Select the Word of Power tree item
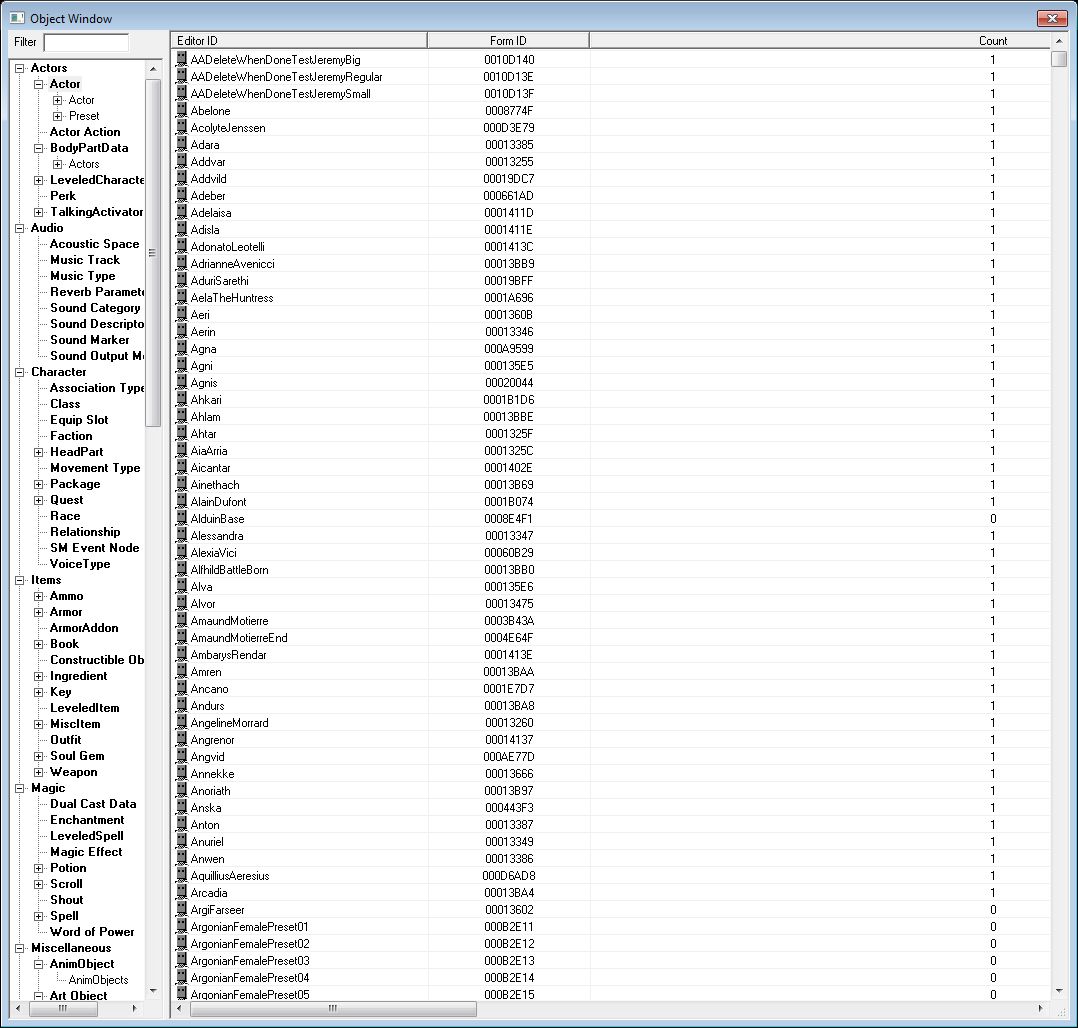1078x1028 pixels. pyautogui.click(x=91, y=932)
